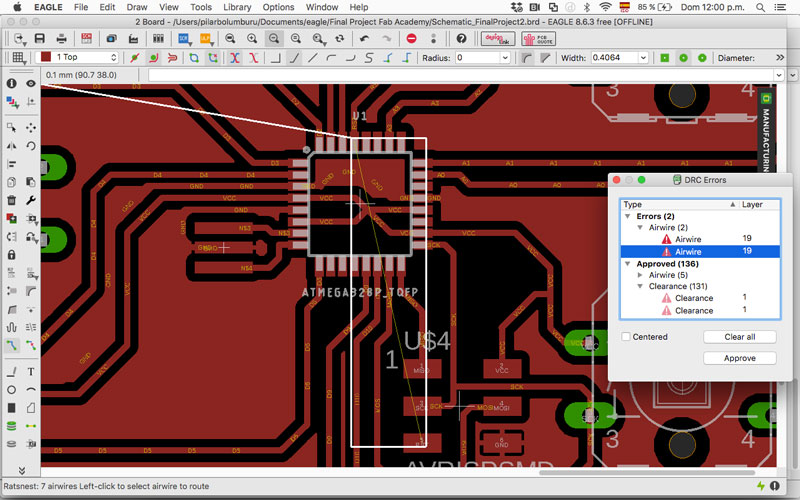Expand the Airwire (5) approved group

click(x=640, y=275)
